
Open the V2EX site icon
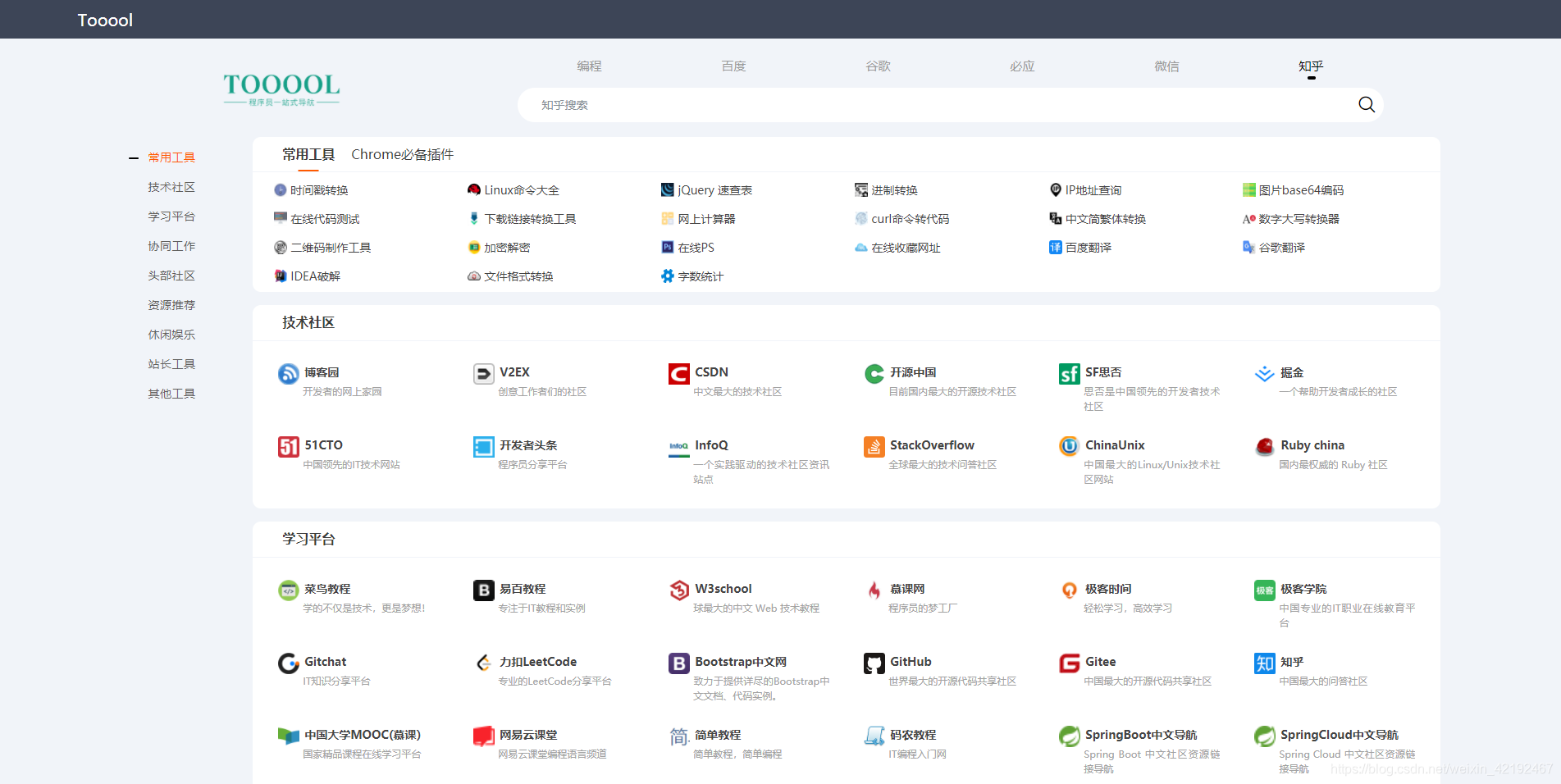point(483,374)
